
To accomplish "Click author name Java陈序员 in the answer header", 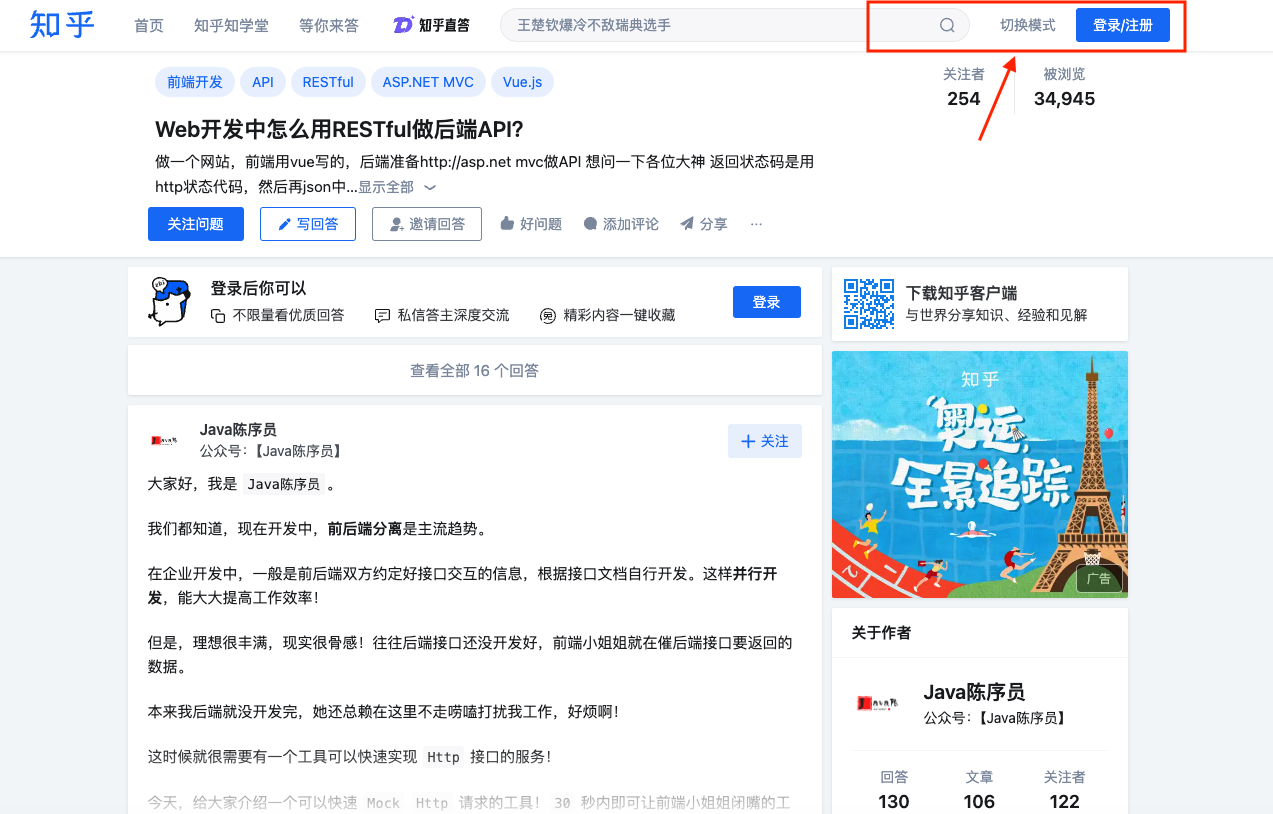I will 238,430.
